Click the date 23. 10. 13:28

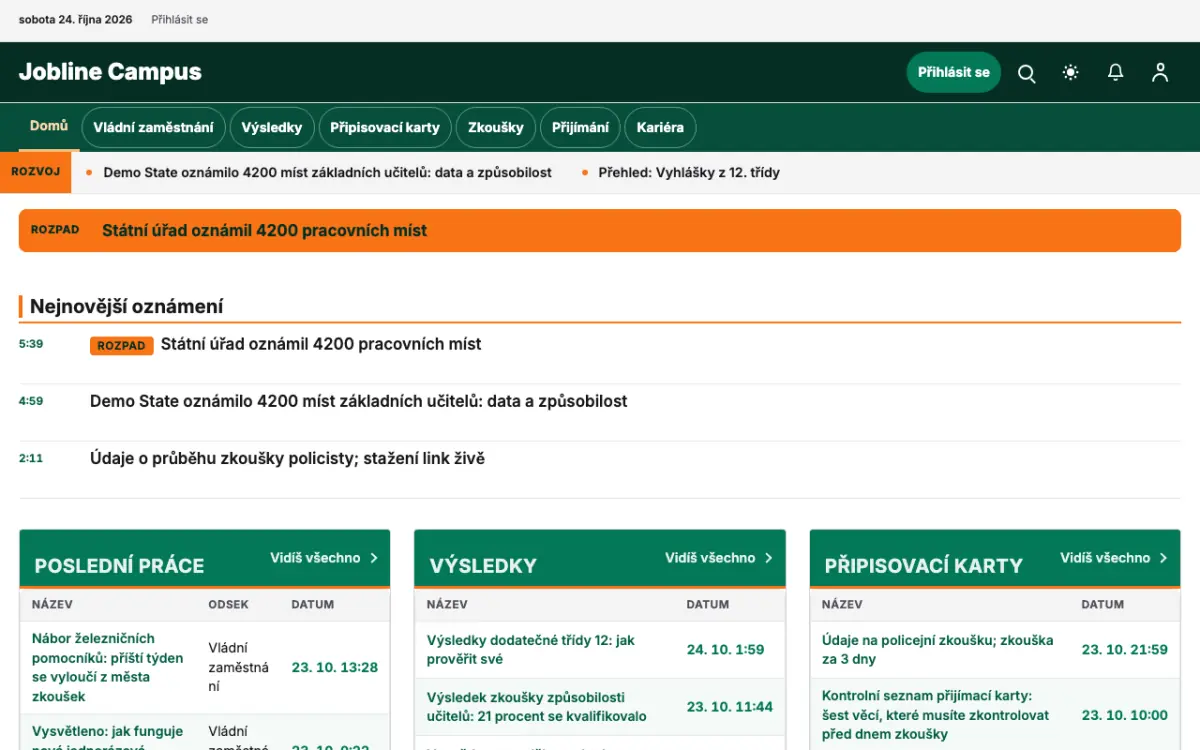click(x=335, y=668)
